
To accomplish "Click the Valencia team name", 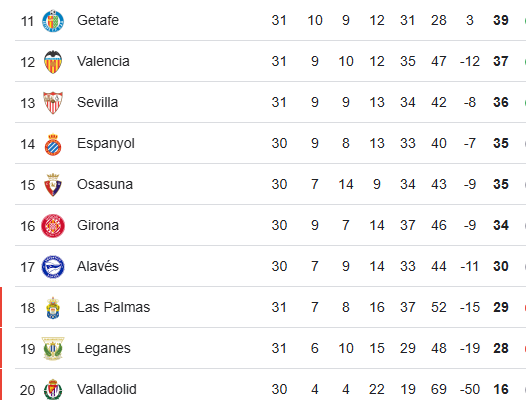I will 103,61.
